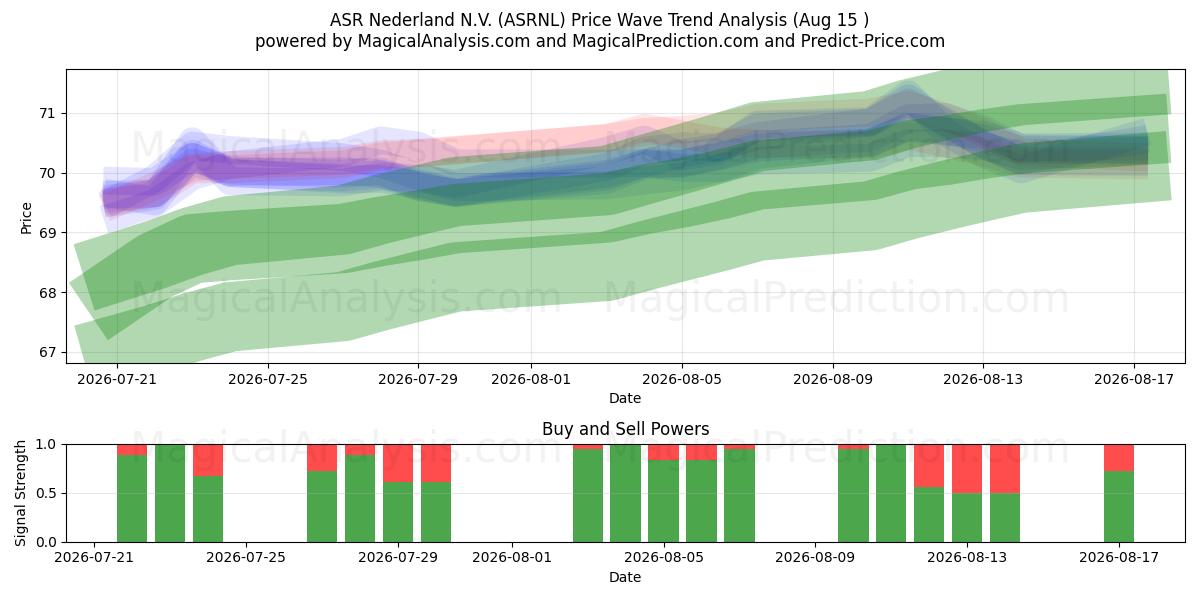Click the 2026-08-09 tick under the Buy and Sell Powers chart

coord(815,558)
